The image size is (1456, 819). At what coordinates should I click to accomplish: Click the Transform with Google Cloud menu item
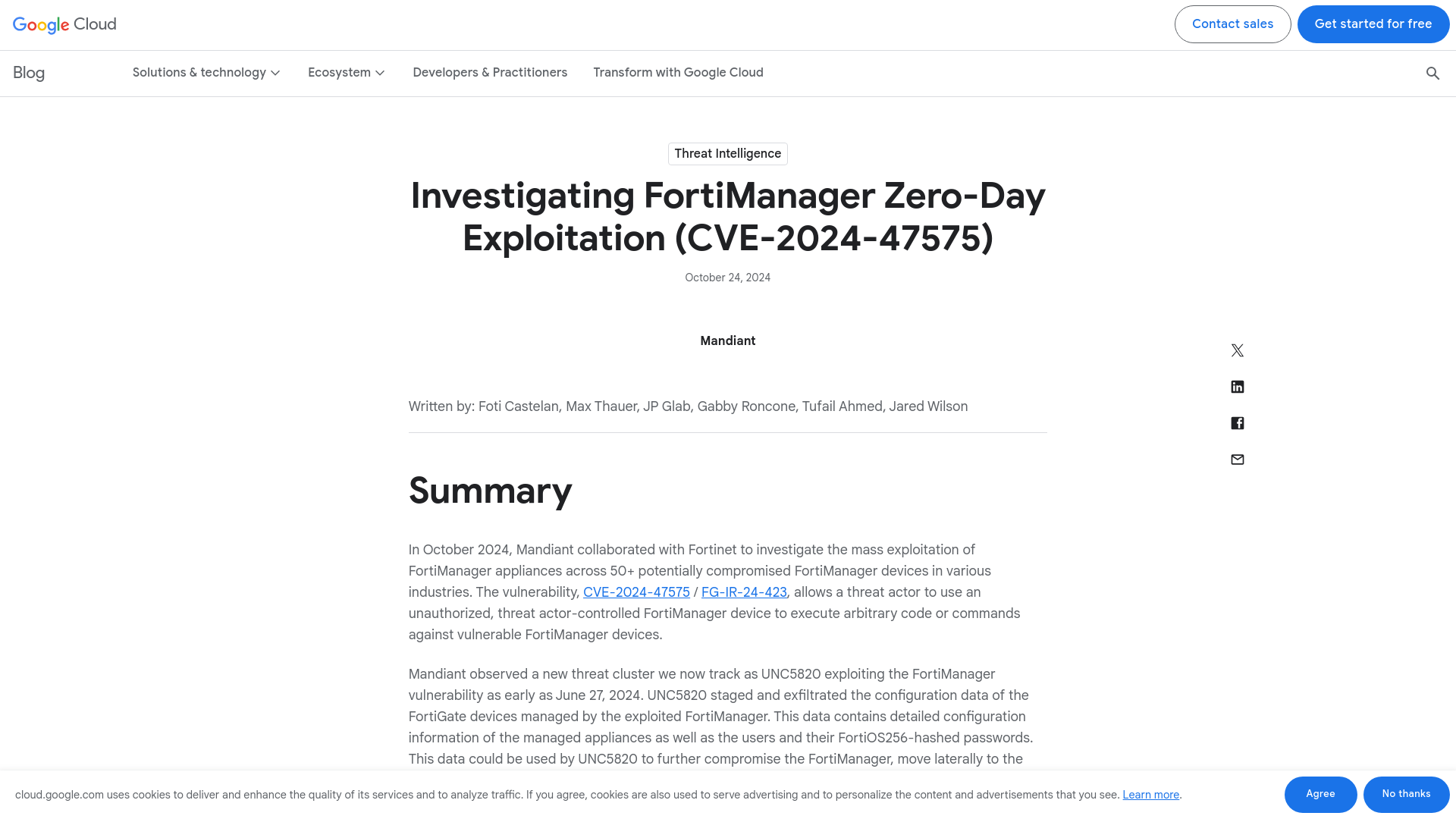pyautogui.click(x=678, y=73)
